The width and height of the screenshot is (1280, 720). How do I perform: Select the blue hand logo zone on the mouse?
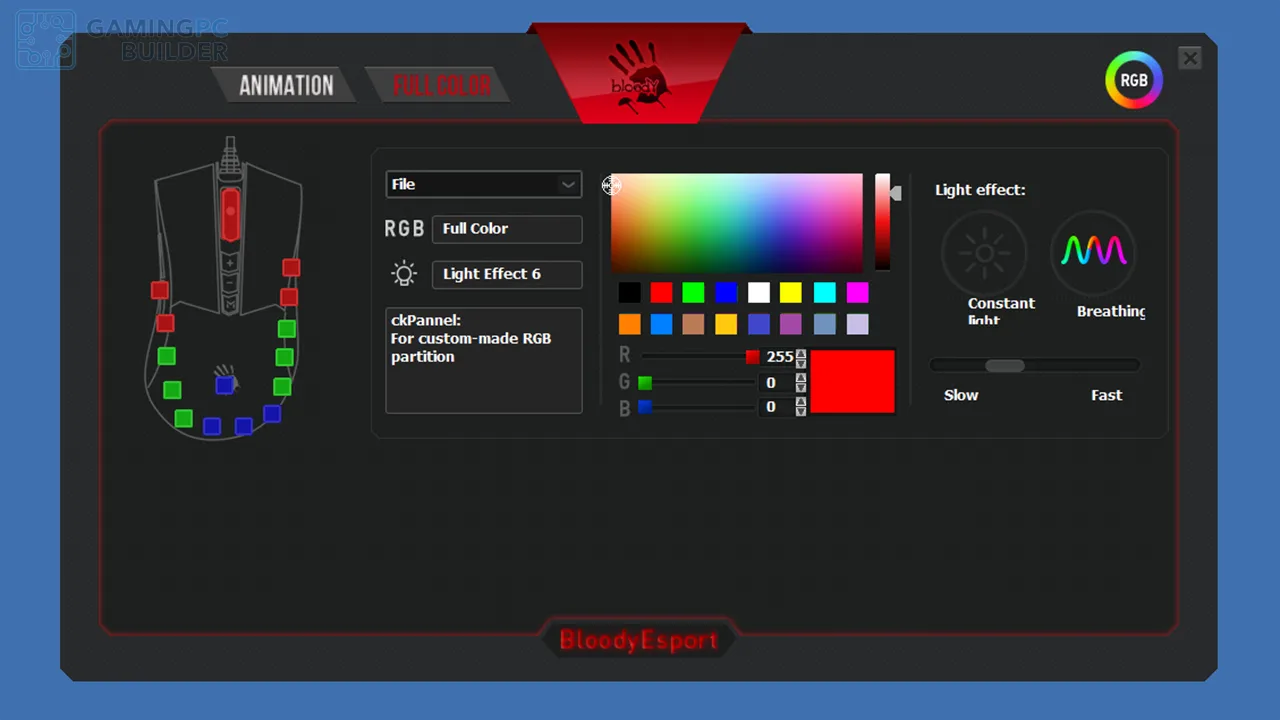pos(225,383)
